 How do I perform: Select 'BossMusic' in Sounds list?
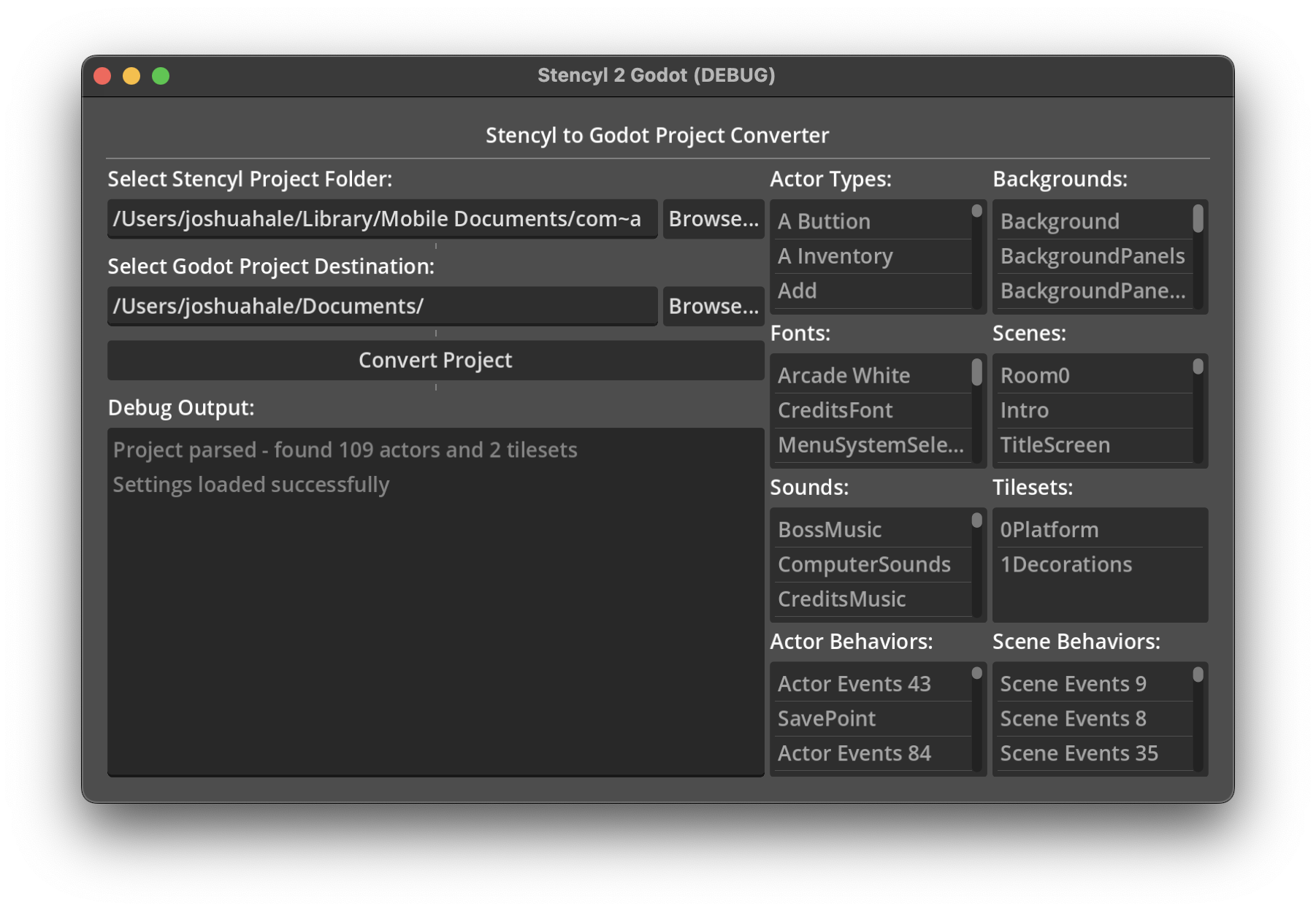point(872,529)
